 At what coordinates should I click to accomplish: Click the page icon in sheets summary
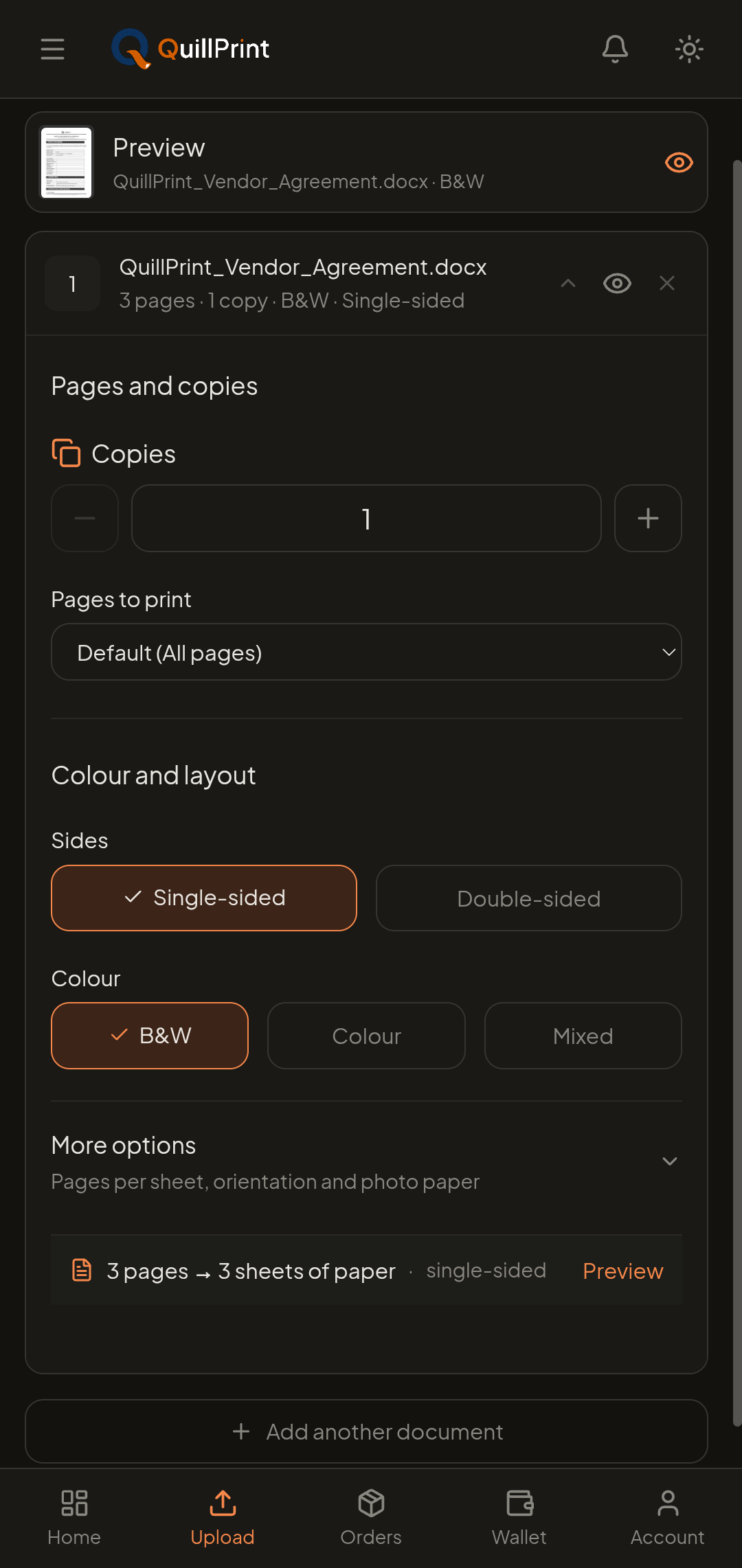point(82,1270)
